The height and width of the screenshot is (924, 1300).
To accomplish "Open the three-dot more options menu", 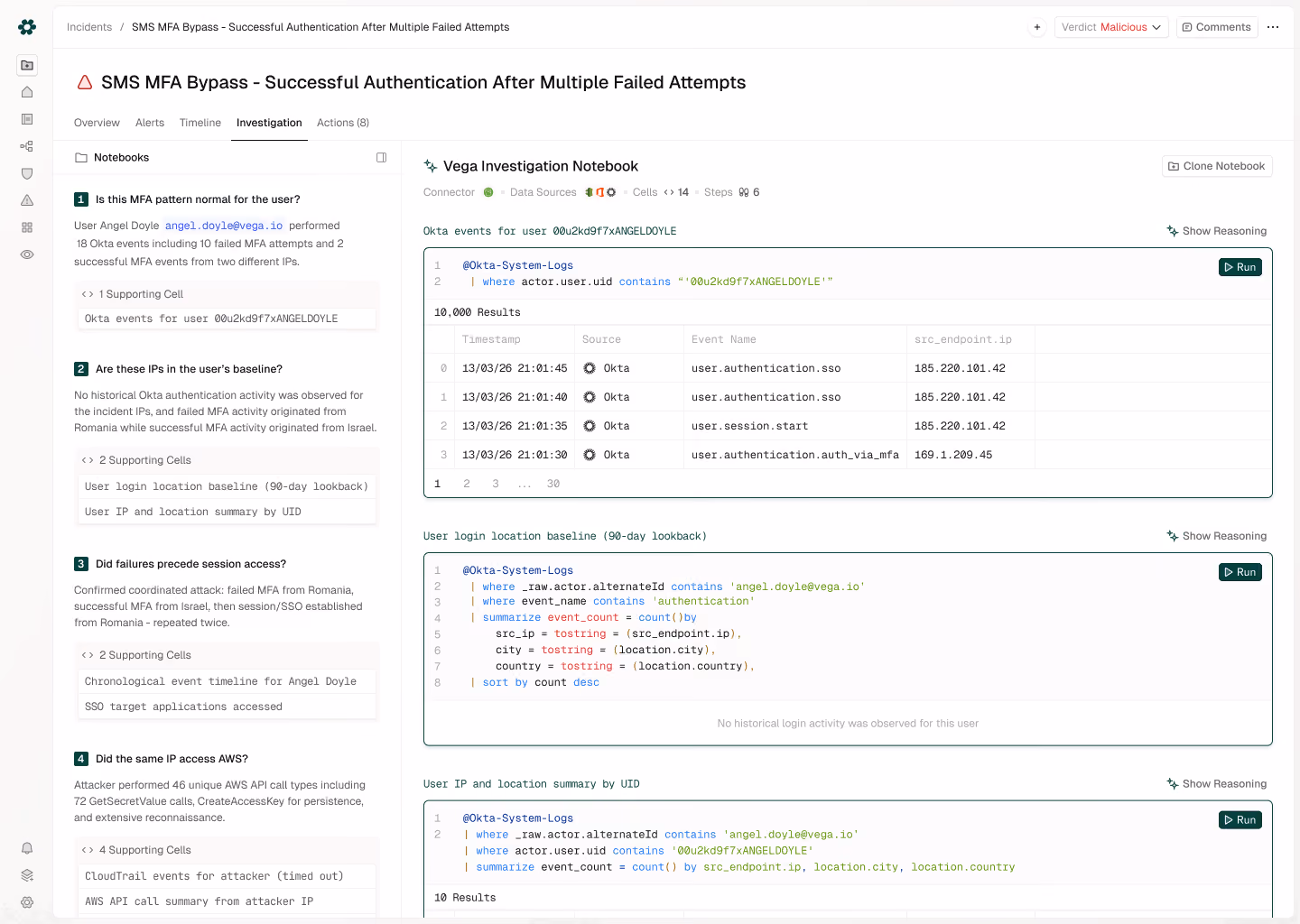I will pos(1273,27).
